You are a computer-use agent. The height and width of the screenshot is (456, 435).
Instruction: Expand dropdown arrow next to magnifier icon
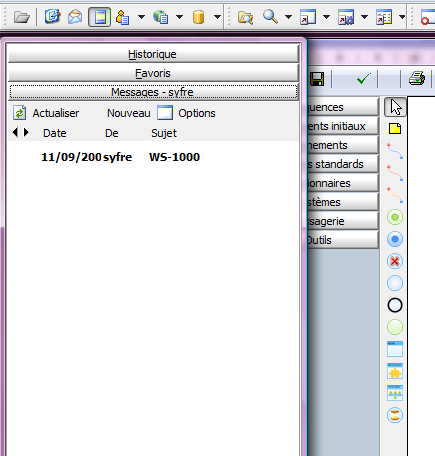[x=289, y=17]
